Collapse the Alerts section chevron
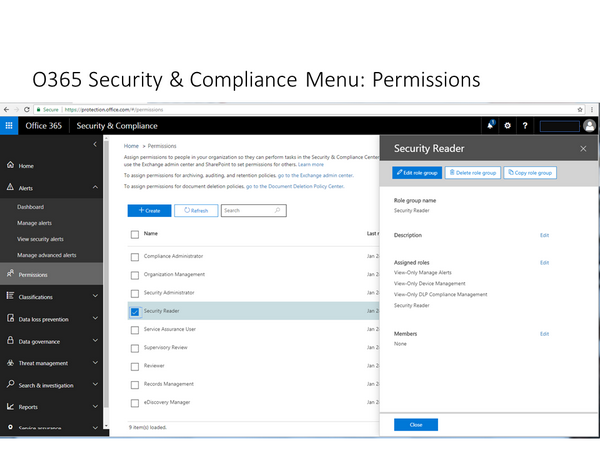This screenshot has width=600, height=450. point(95,187)
